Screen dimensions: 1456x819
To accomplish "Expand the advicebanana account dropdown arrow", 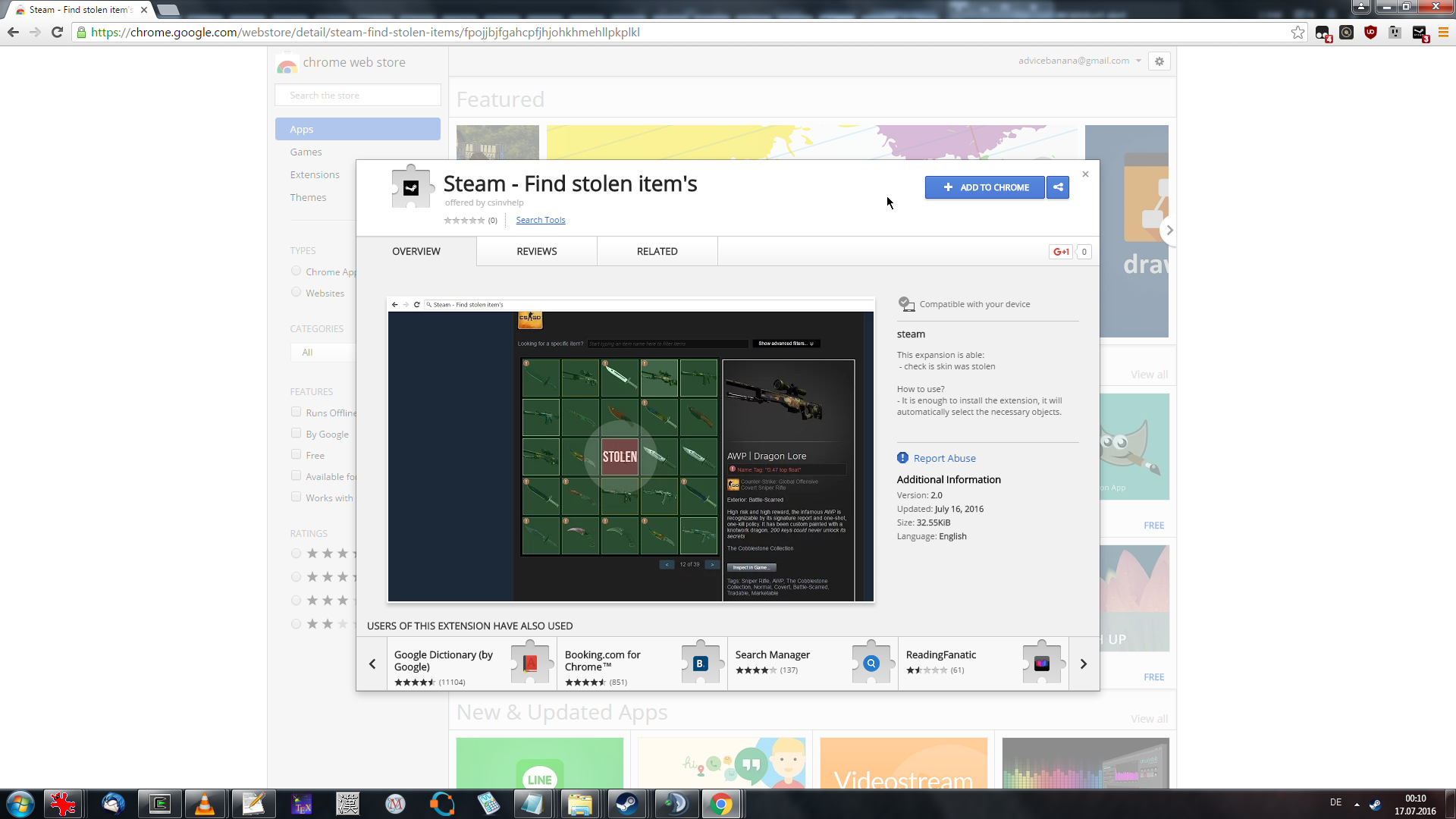I will click(x=1138, y=61).
